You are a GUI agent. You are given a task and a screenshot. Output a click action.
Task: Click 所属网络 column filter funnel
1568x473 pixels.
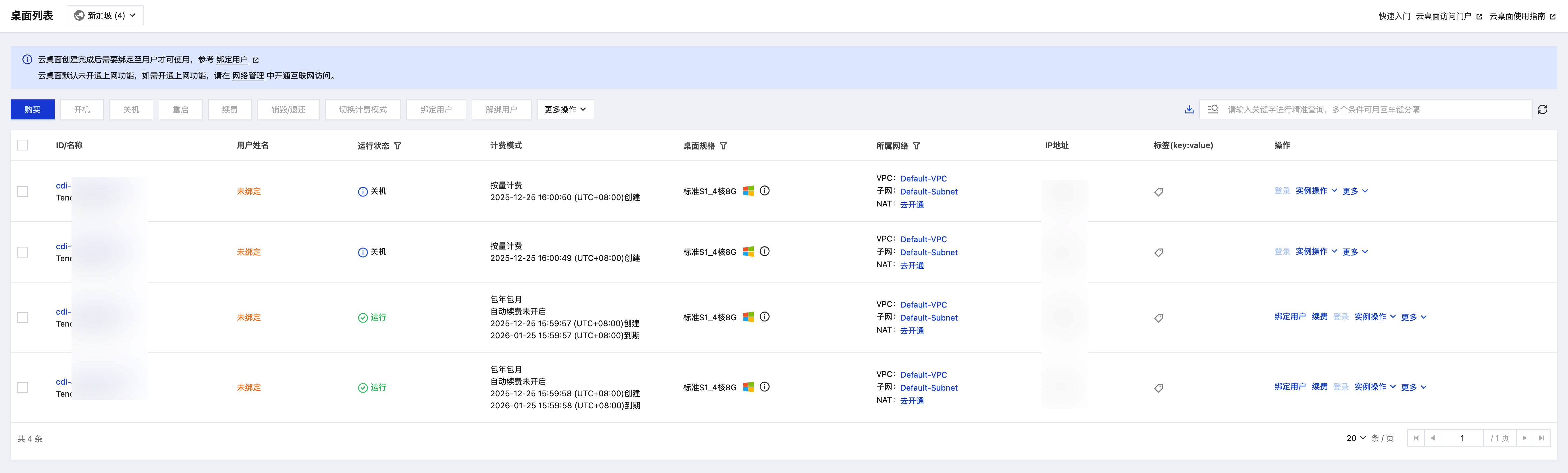[x=916, y=146]
